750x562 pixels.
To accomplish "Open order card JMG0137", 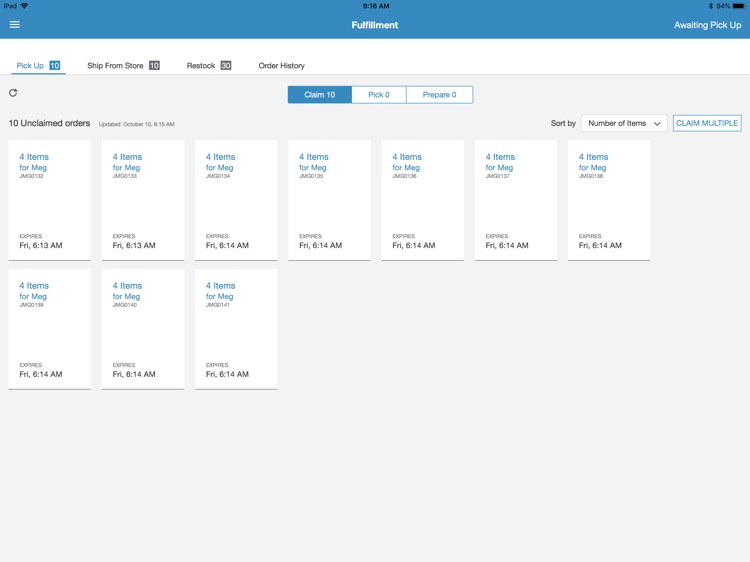I will 516,200.
